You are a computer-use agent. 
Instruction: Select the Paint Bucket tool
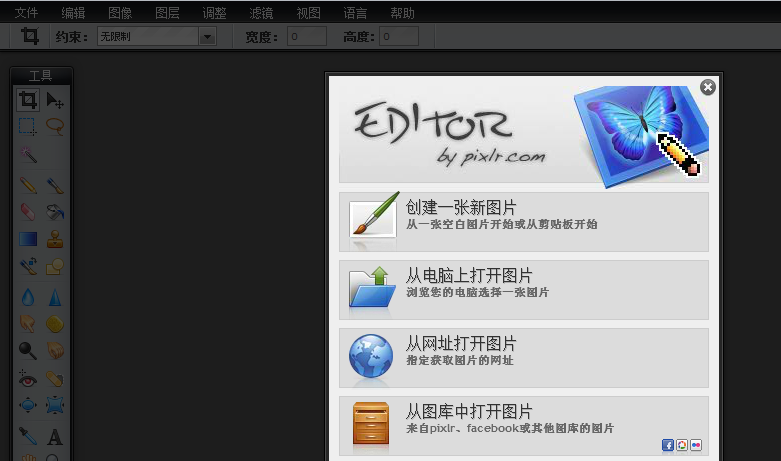pos(55,212)
